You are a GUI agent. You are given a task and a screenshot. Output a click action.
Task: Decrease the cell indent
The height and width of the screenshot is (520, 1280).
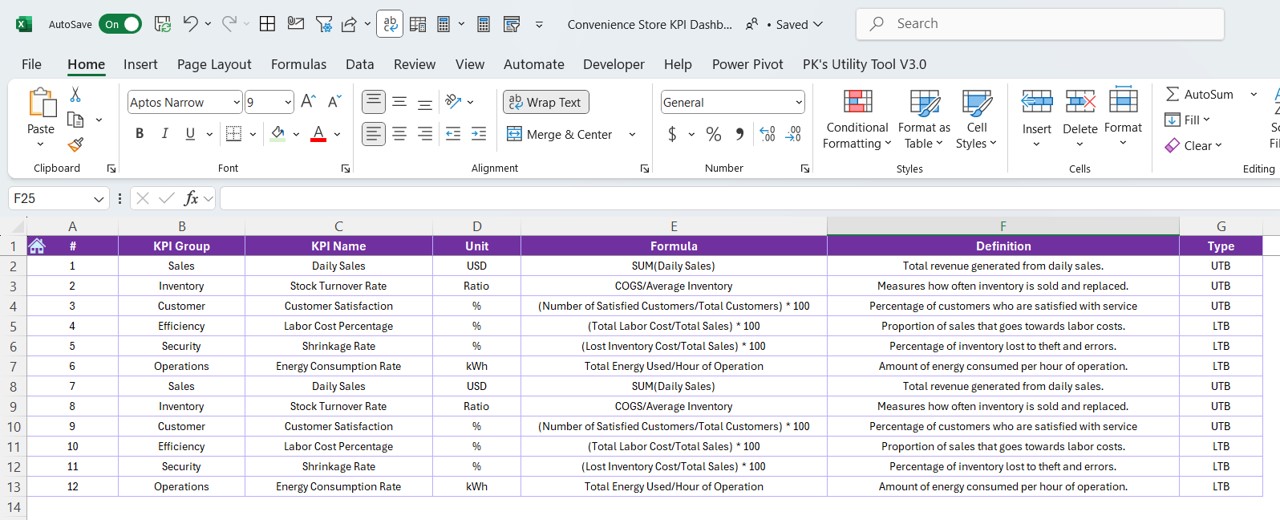coord(453,134)
